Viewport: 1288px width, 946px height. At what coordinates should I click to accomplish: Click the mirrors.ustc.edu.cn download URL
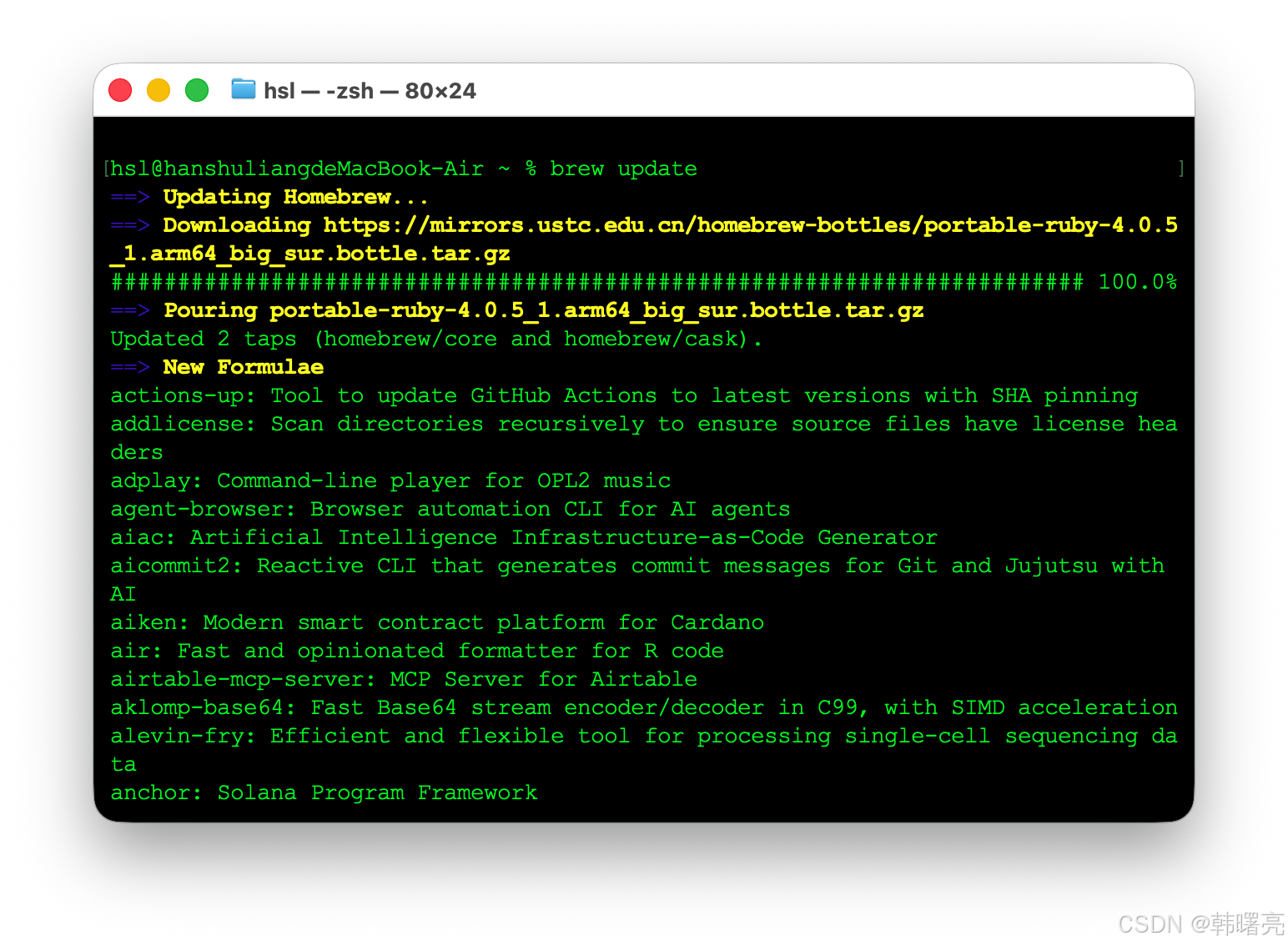(x=644, y=239)
